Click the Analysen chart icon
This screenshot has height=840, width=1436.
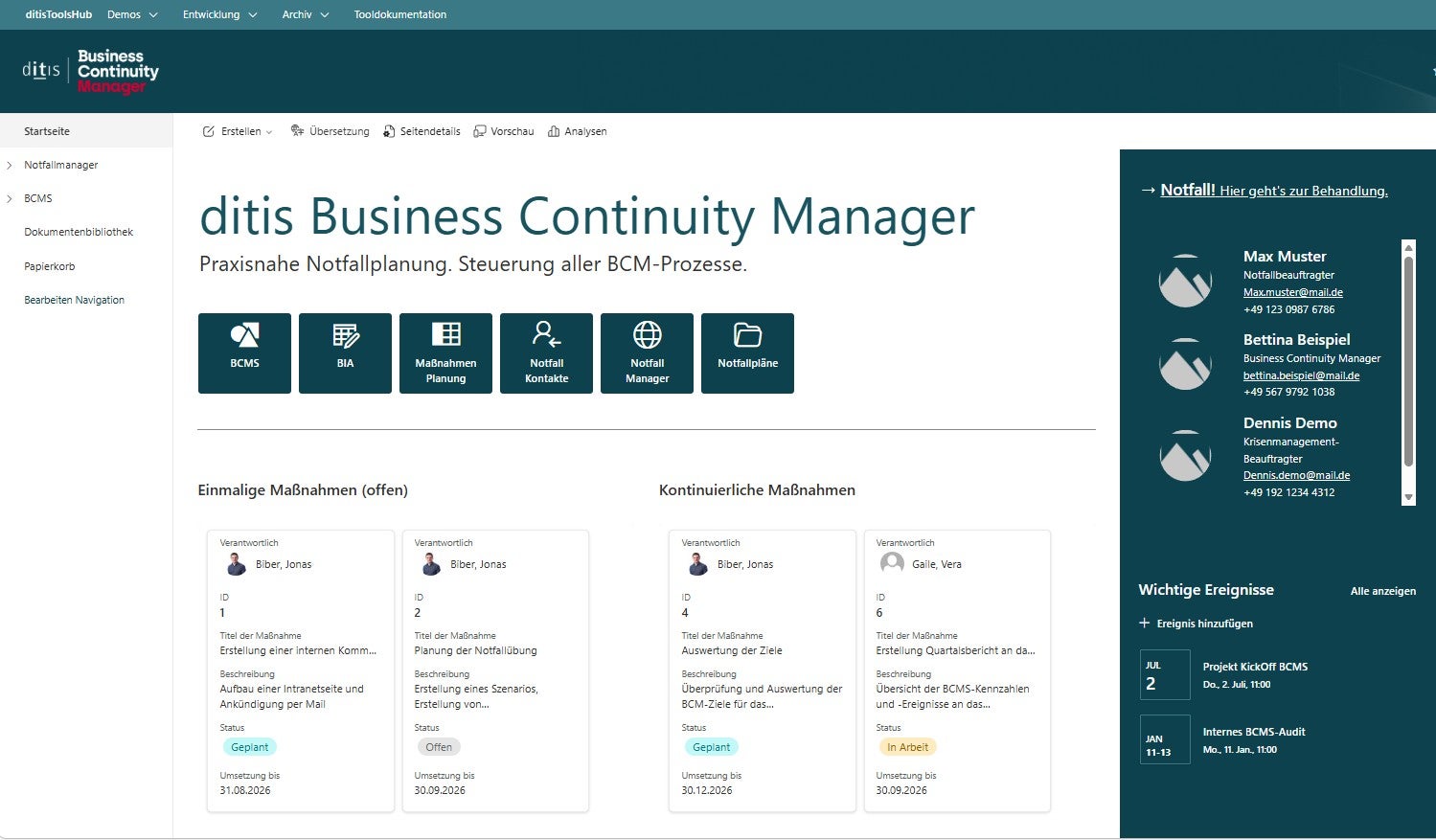click(554, 131)
